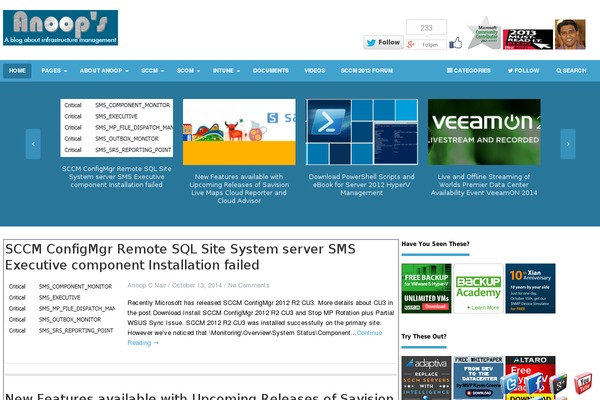This screenshot has height=400, width=600.
Task: Open article title SCCM ConfigMgr Remote SQL Site System
Action: tap(180, 257)
